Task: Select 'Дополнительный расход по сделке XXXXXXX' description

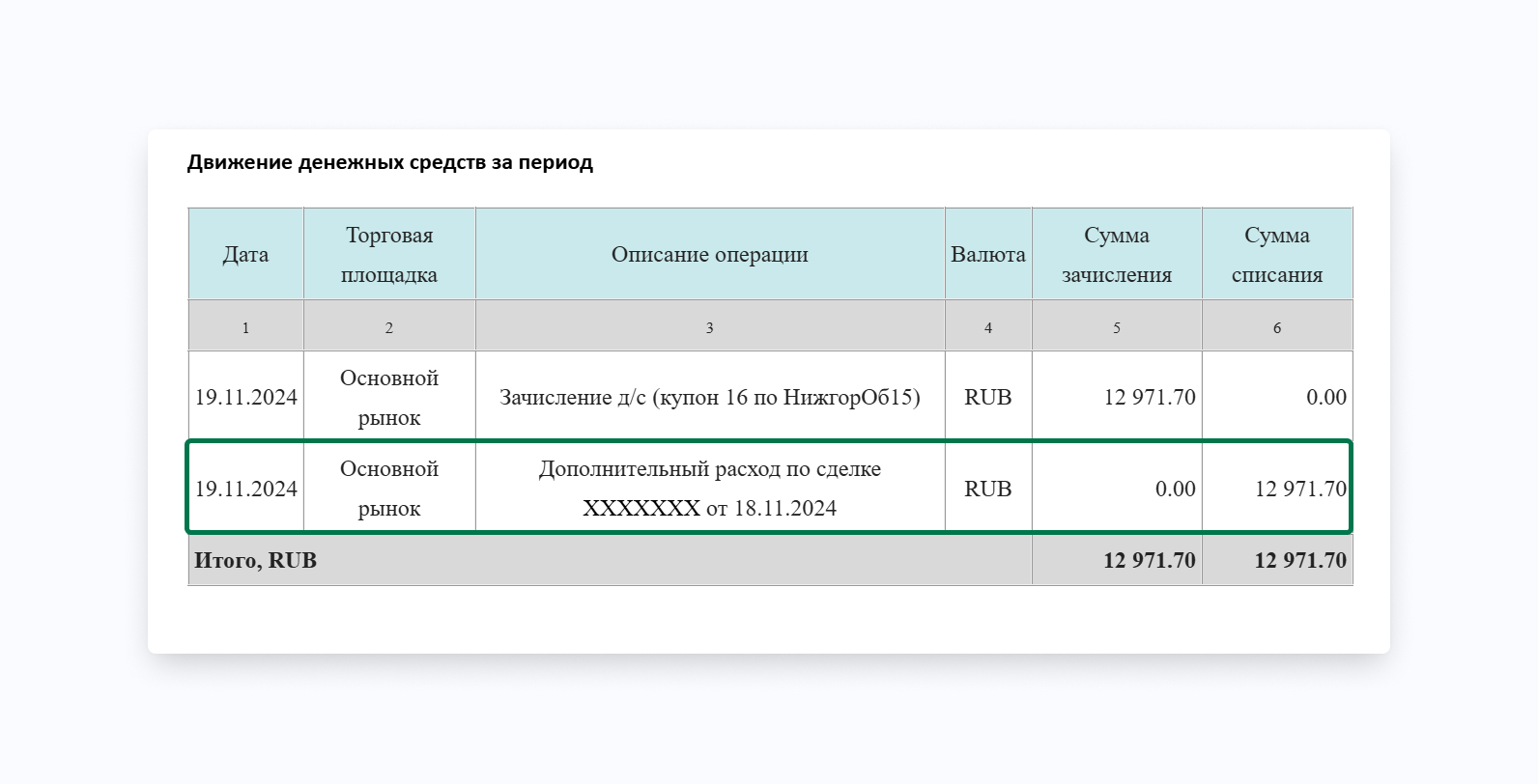Action: [x=710, y=489]
